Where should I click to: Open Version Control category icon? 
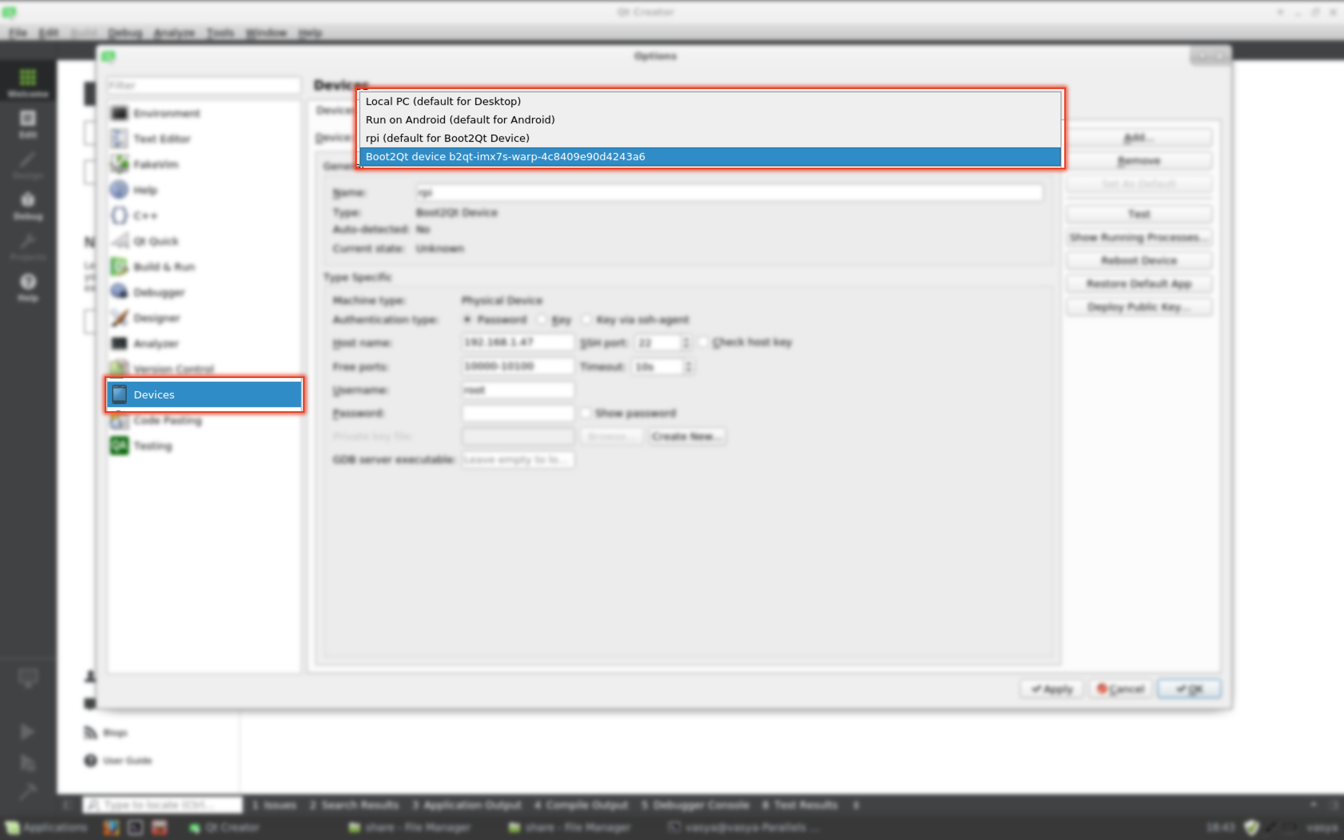coord(120,369)
